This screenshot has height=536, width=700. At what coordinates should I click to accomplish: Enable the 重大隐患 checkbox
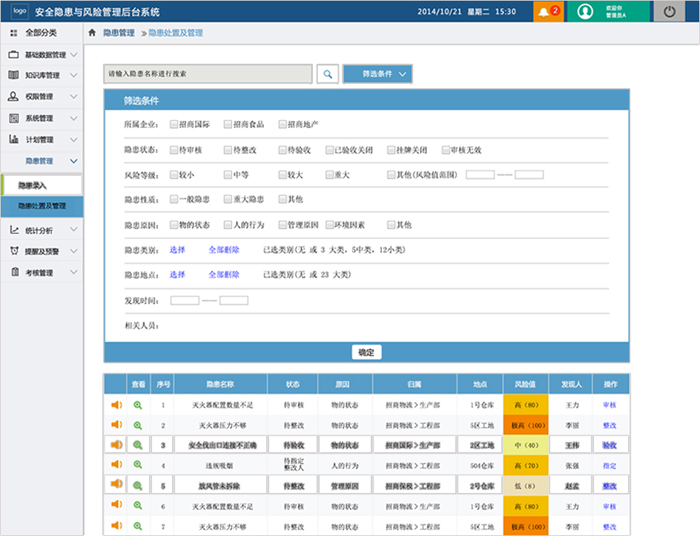227,199
